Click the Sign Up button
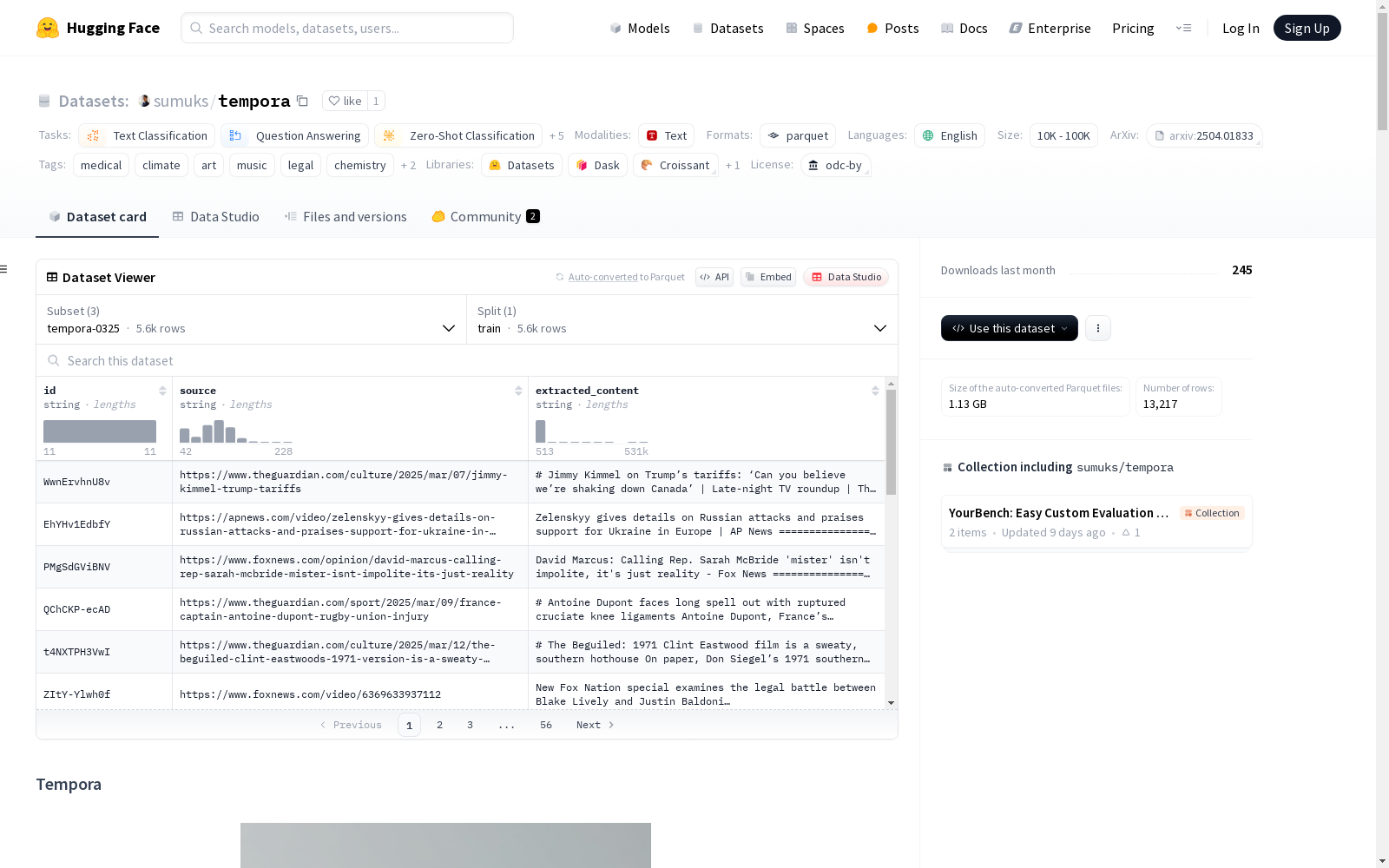 coord(1307,28)
